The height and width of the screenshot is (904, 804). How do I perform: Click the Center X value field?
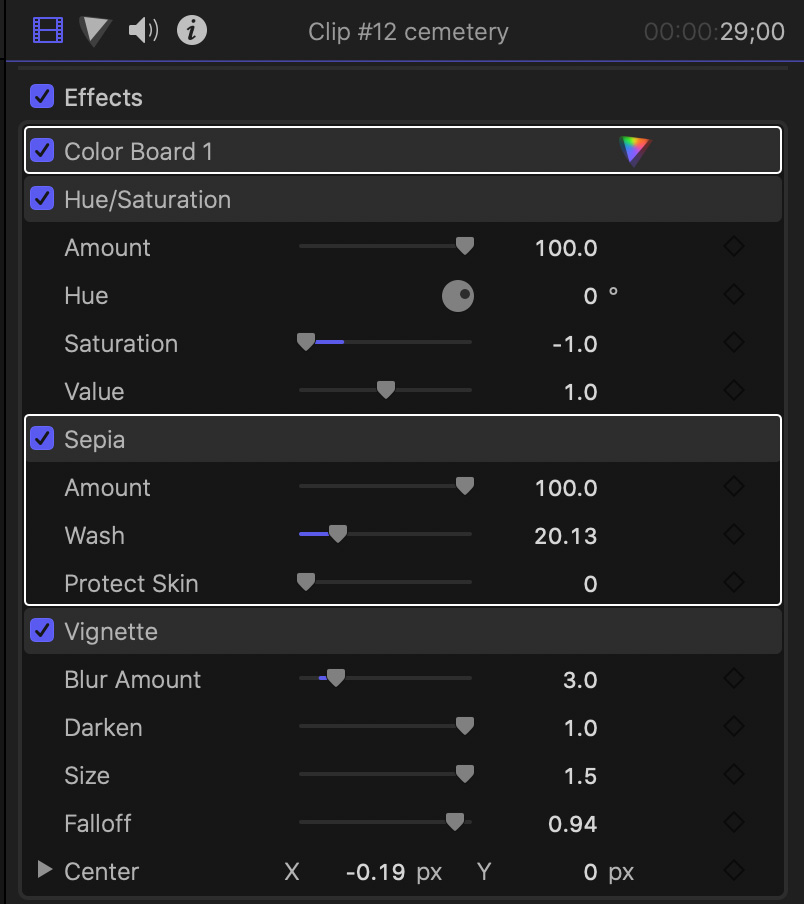376,872
